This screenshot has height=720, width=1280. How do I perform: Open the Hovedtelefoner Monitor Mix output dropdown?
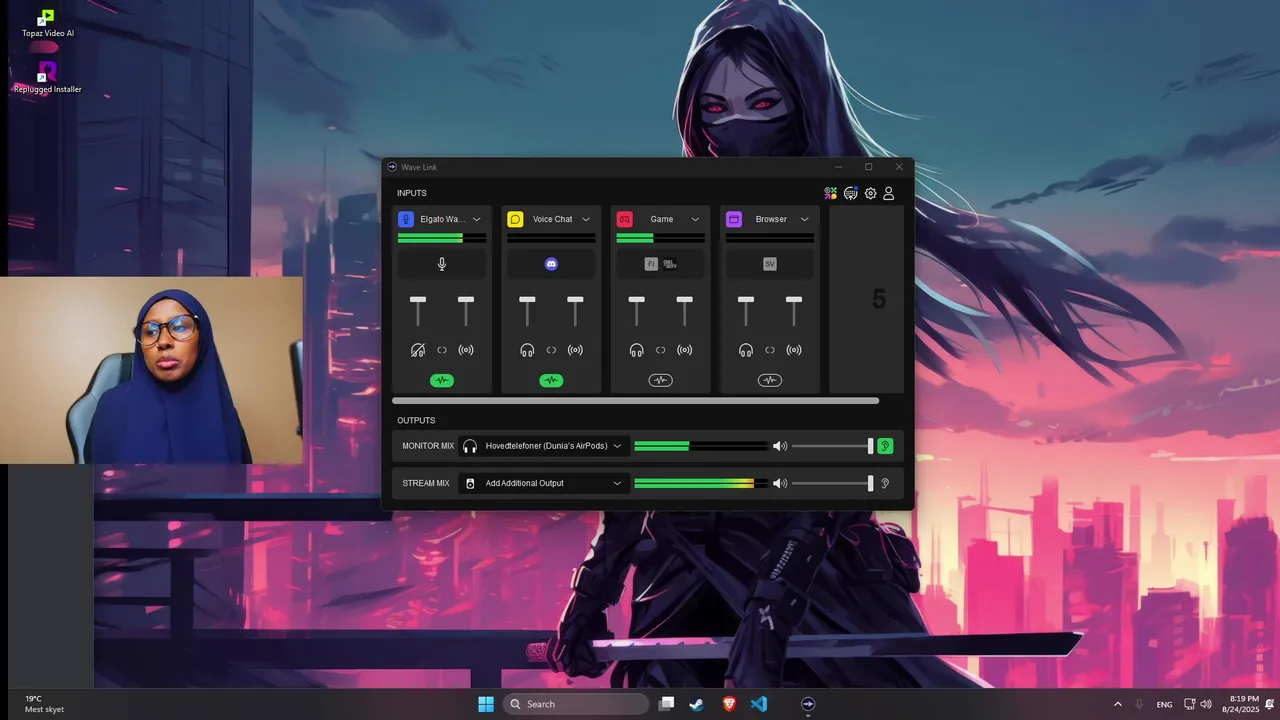[x=543, y=446]
